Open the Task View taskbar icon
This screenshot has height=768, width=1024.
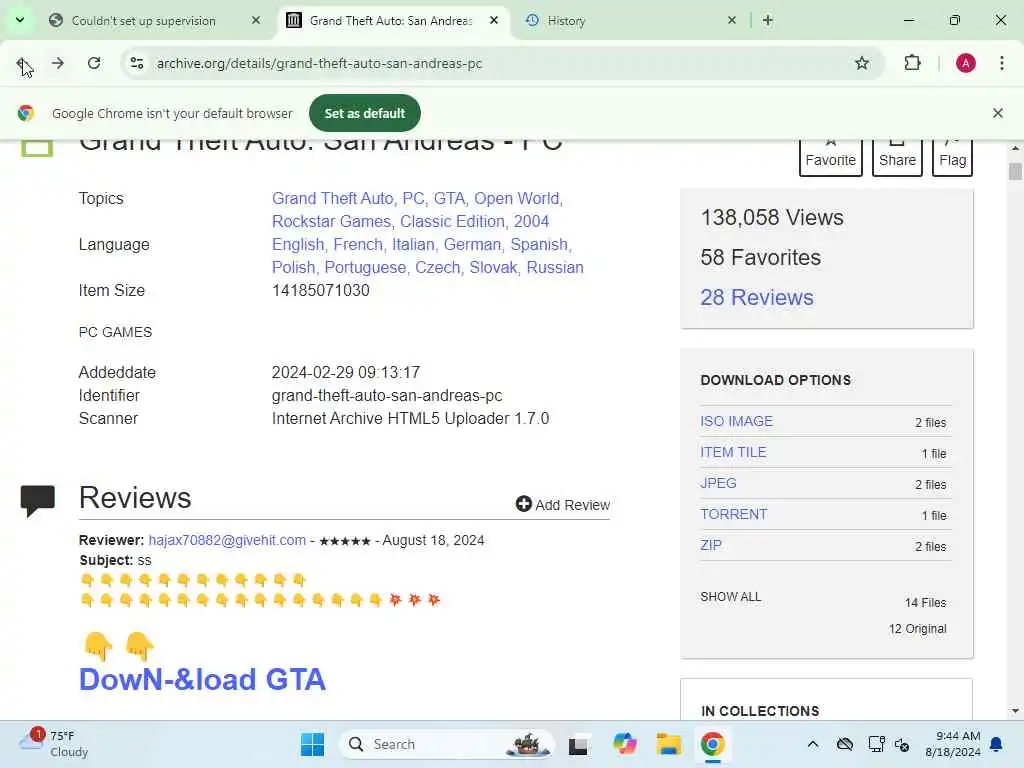[x=579, y=744]
